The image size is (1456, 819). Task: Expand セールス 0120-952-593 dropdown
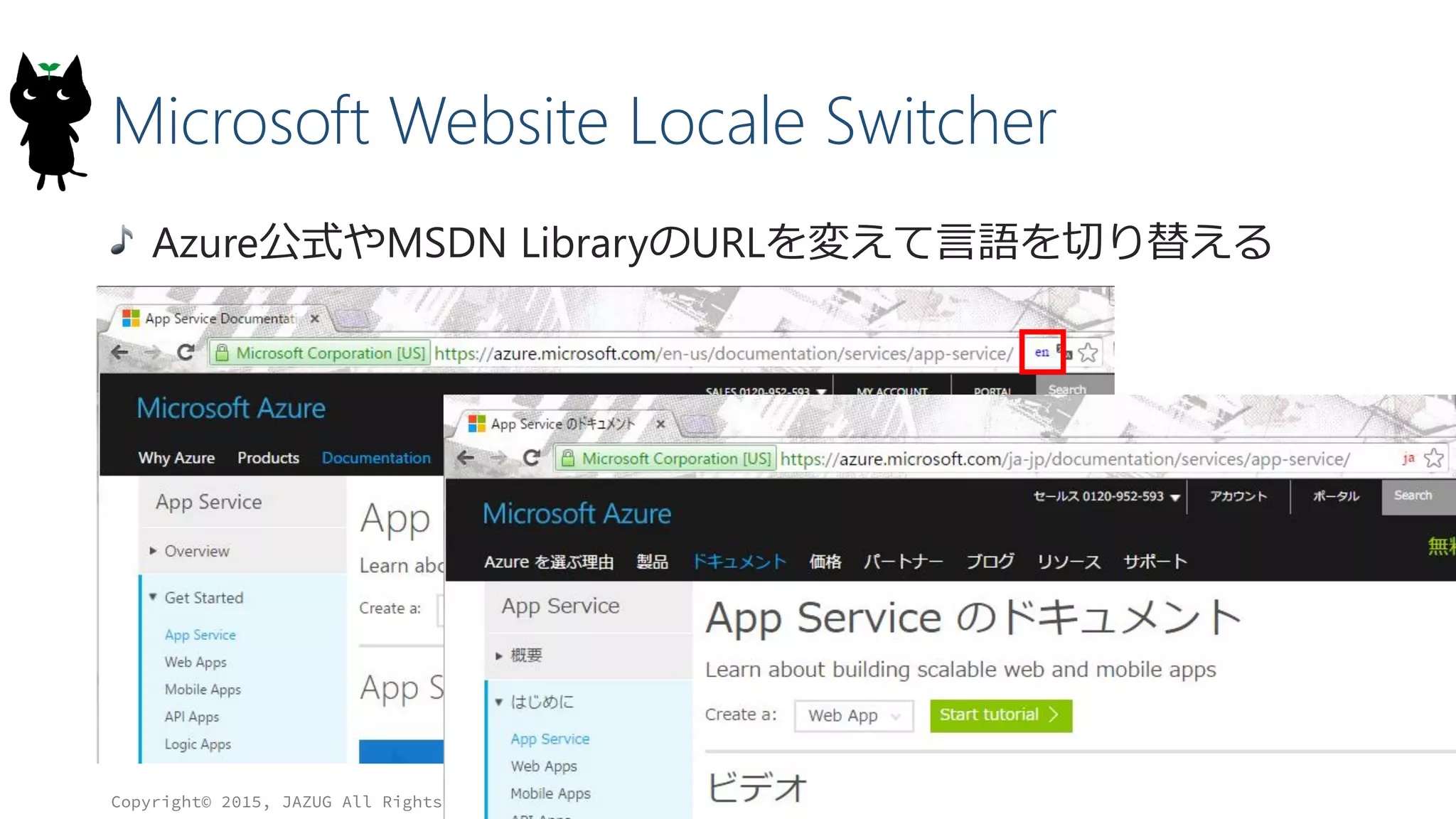[x=1106, y=496]
